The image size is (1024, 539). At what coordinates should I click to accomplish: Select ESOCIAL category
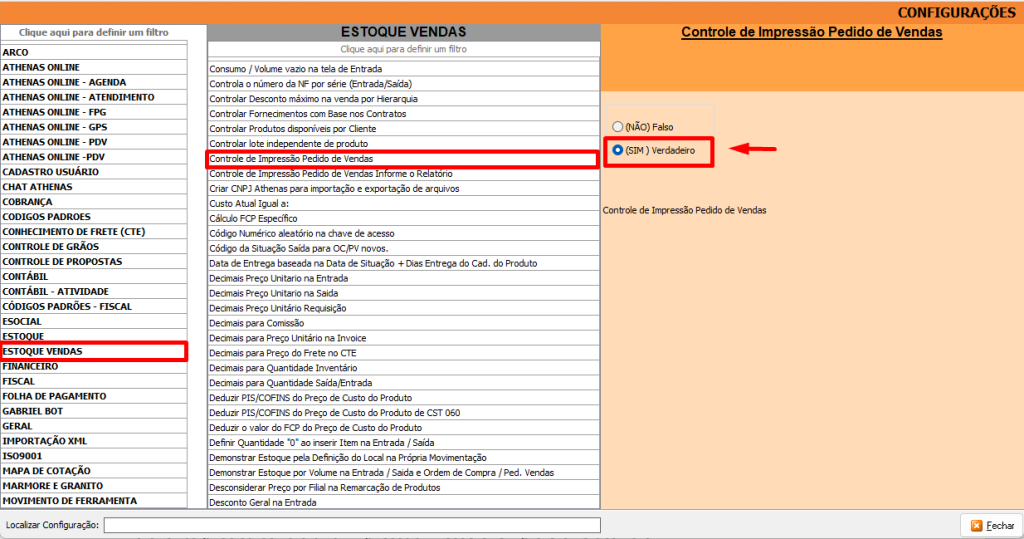[x=93, y=321]
